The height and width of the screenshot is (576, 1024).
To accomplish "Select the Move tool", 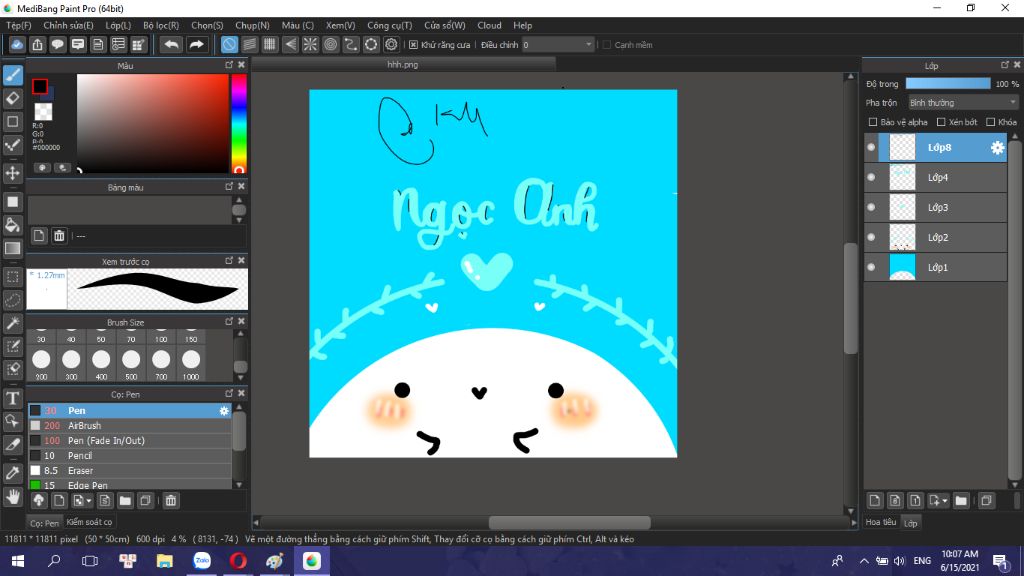I will tap(12, 173).
